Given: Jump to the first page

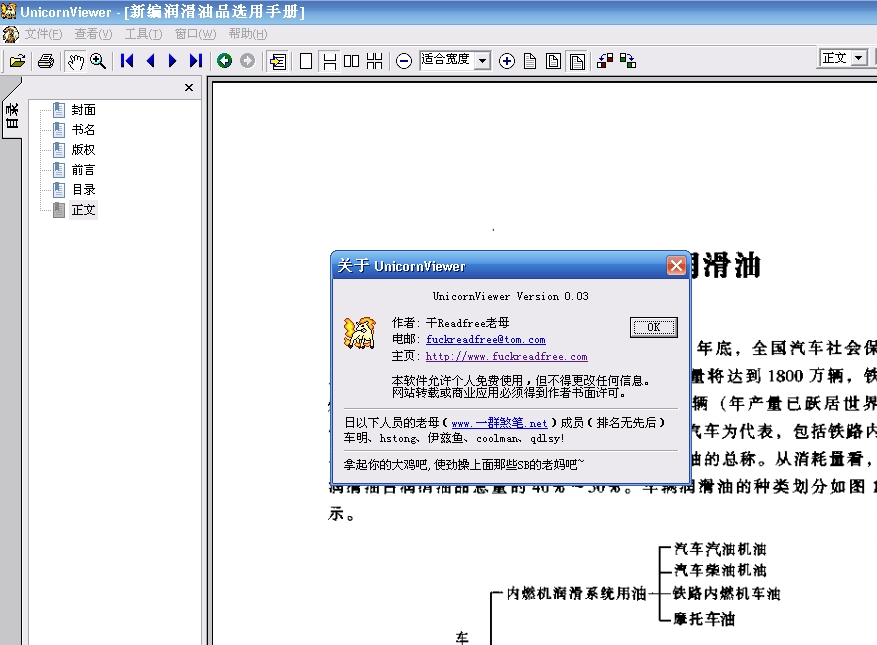Looking at the screenshot, I should [127, 60].
